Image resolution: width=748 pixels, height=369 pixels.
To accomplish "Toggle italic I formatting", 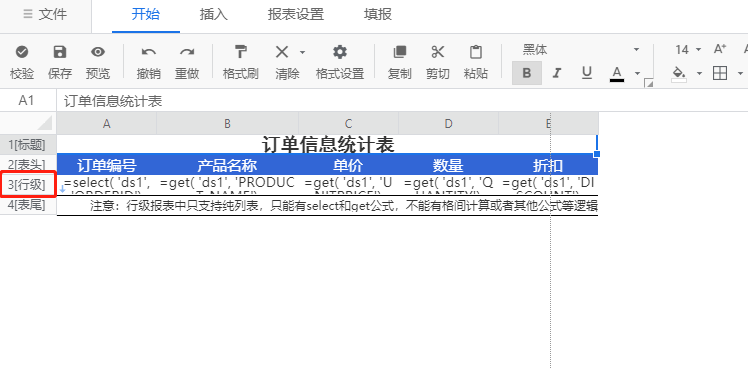I will 556,73.
